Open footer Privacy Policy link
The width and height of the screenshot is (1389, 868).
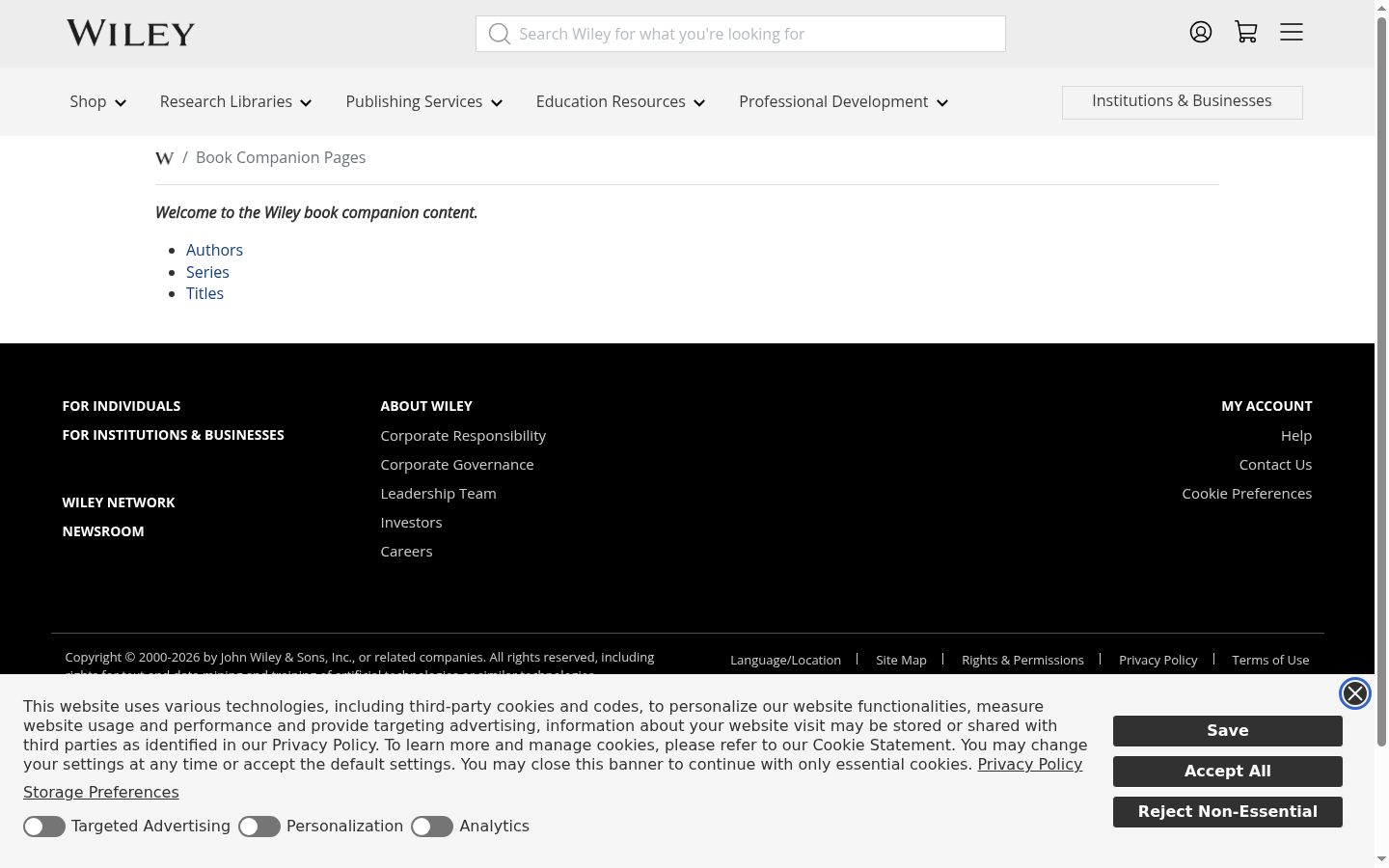[1157, 661]
